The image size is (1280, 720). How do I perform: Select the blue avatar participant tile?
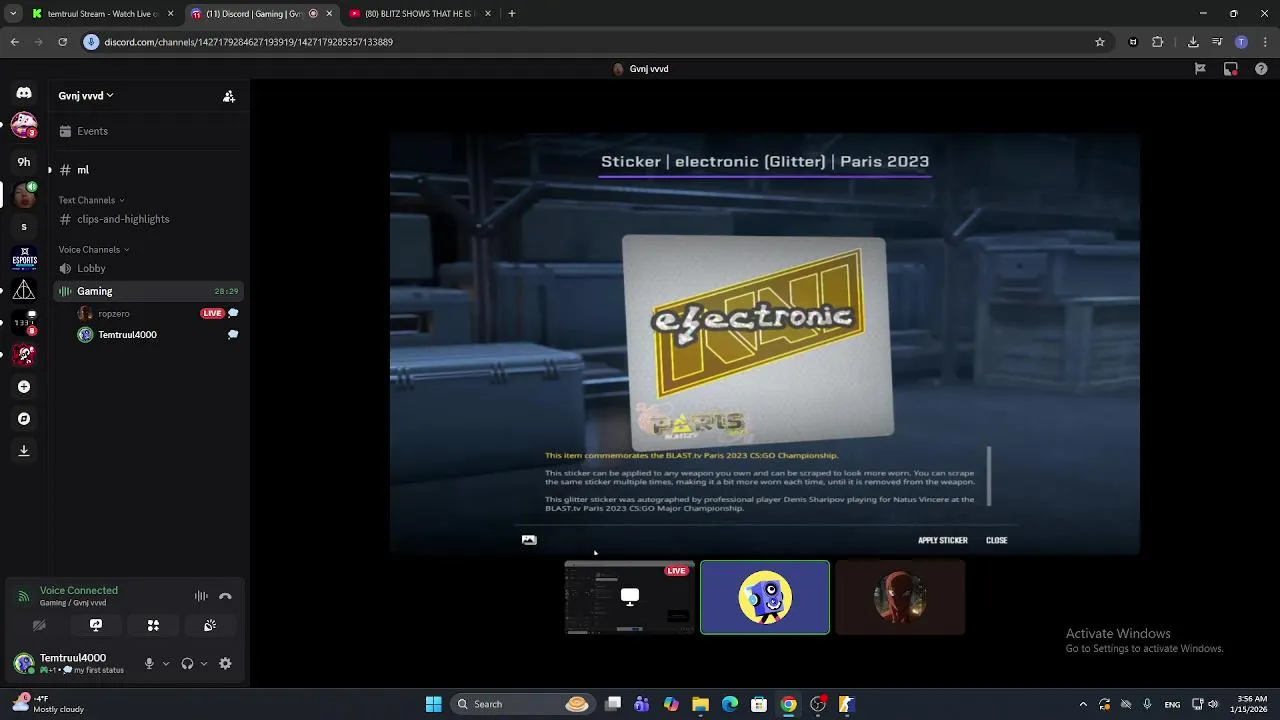765,597
